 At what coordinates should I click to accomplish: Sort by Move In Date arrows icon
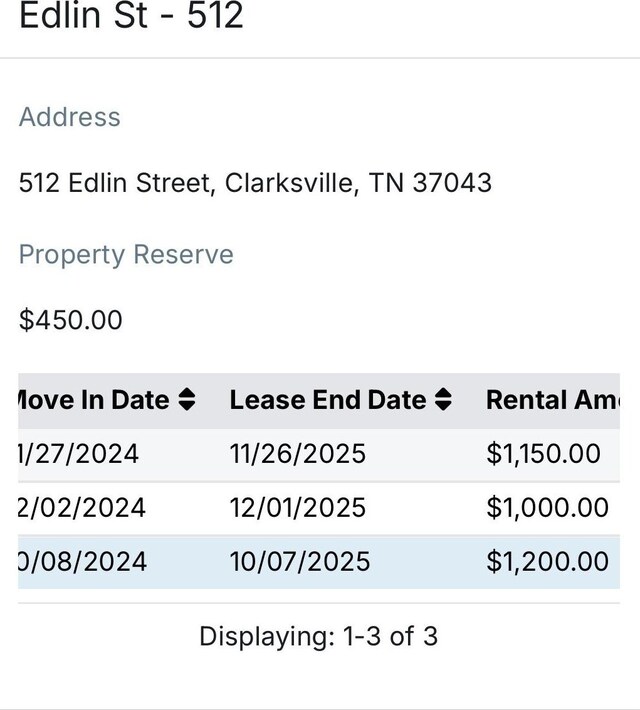(x=187, y=400)
